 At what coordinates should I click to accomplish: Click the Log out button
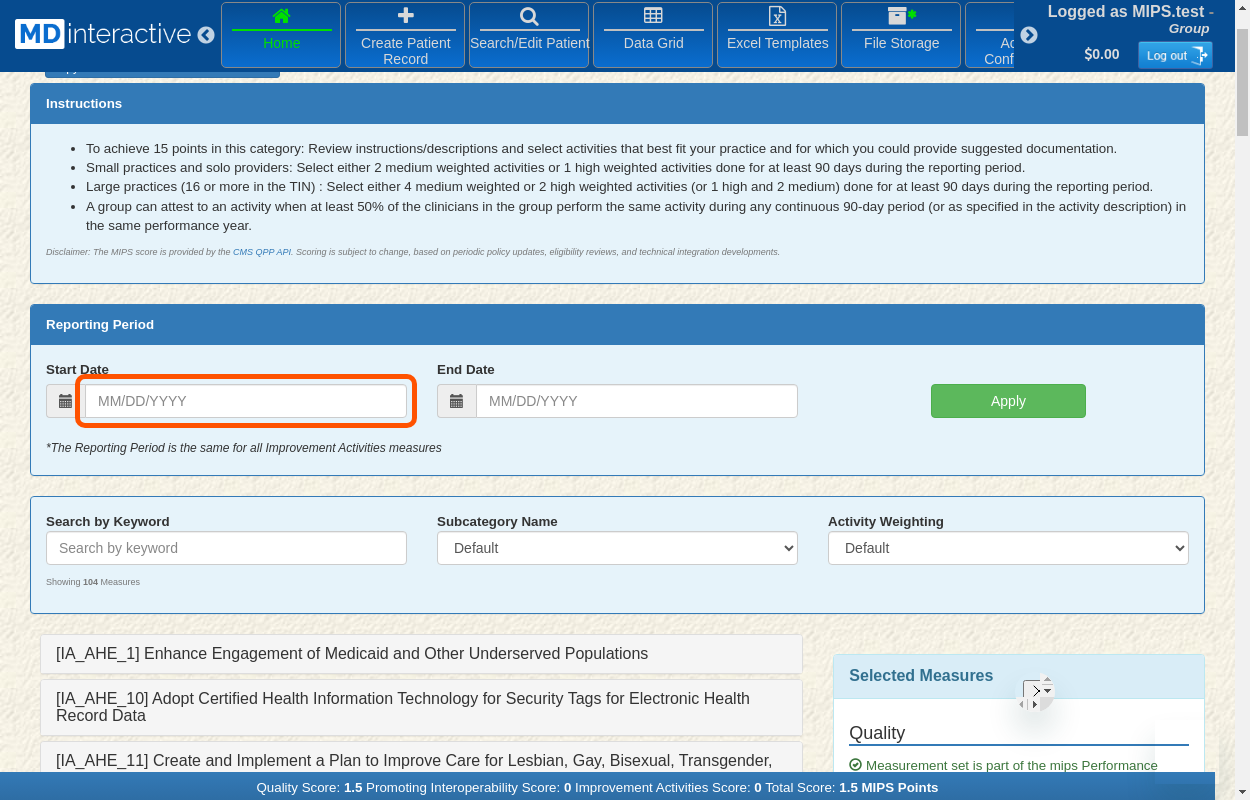(1175, 55)
